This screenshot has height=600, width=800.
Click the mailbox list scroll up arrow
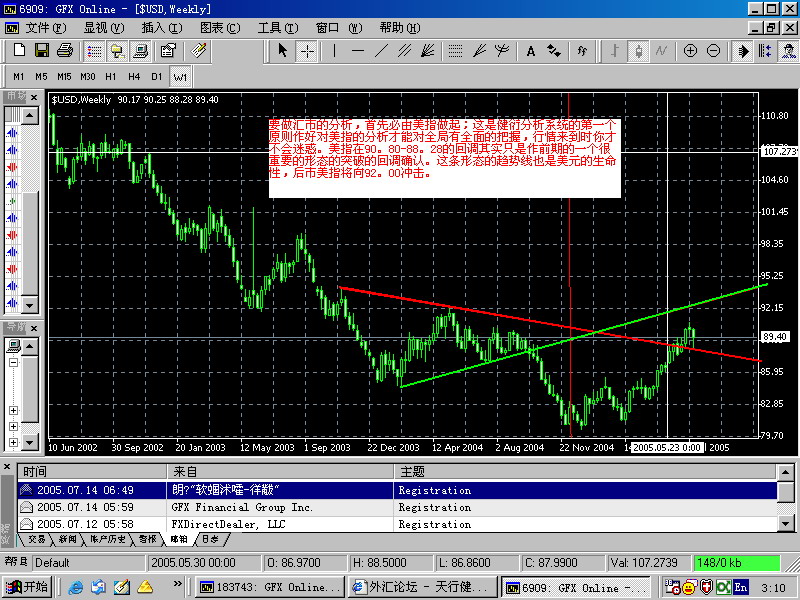[785, 472]
